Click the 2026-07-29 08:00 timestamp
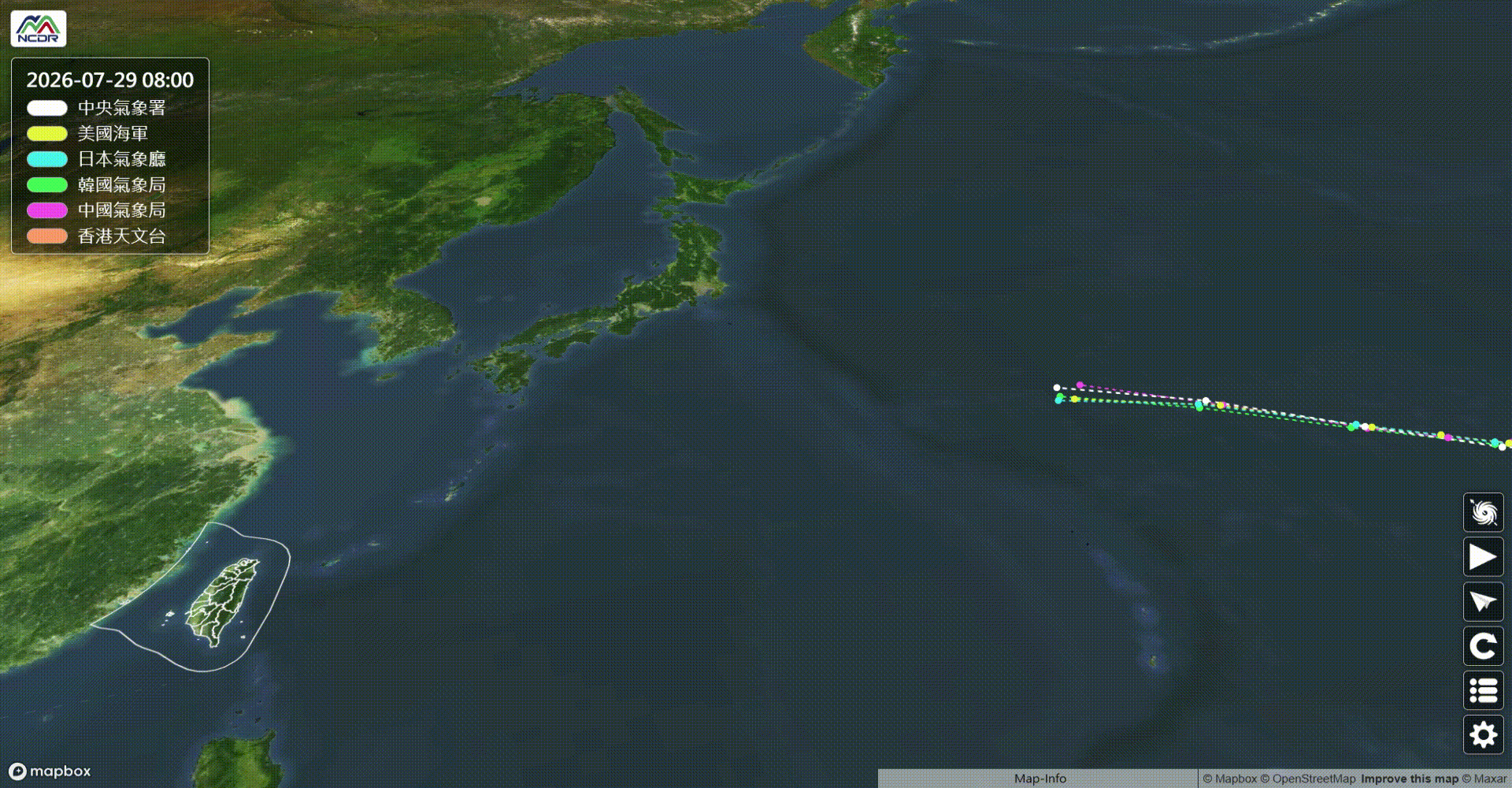1512x788 pixels. click(x=110, y=80)
